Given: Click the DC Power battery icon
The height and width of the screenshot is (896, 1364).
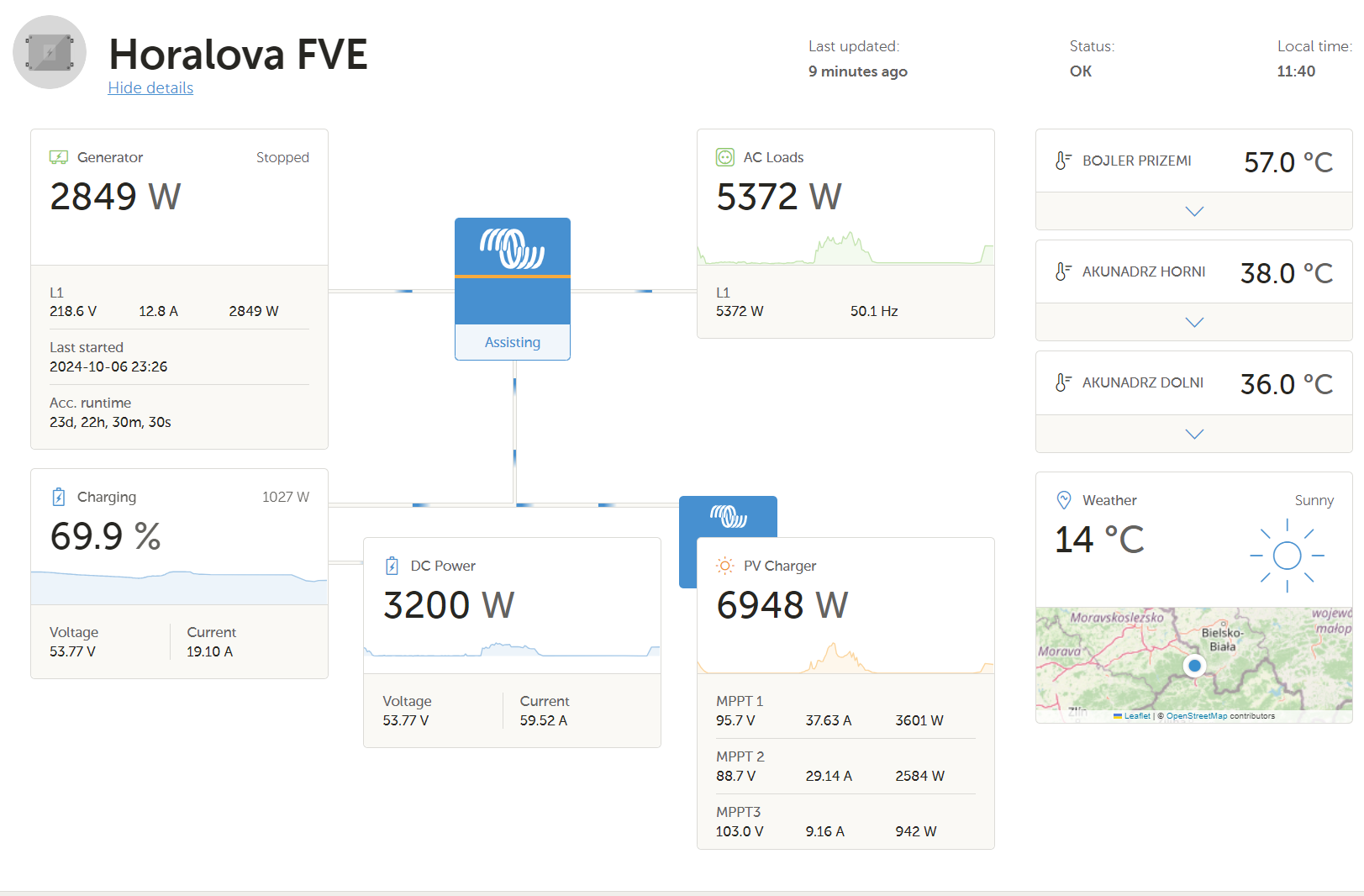Looking at the screenshot, I should (x=392, y=566).
